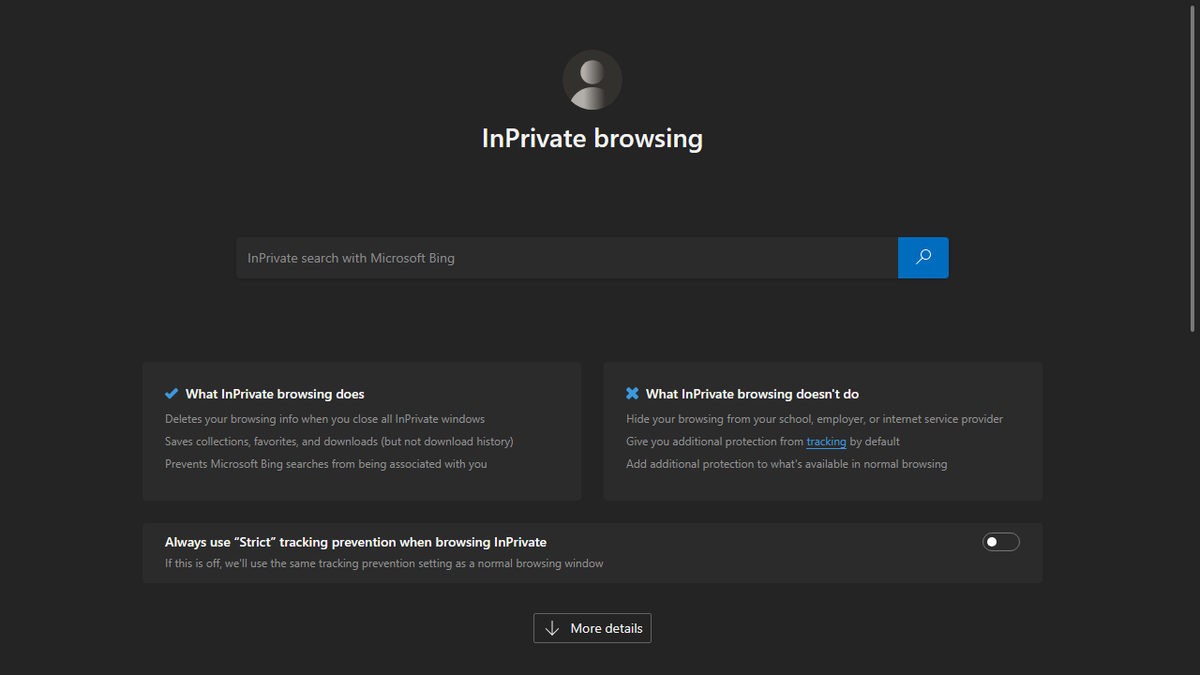Click the InPrivate search input field
1200x675 pixels.
point(560,257)
